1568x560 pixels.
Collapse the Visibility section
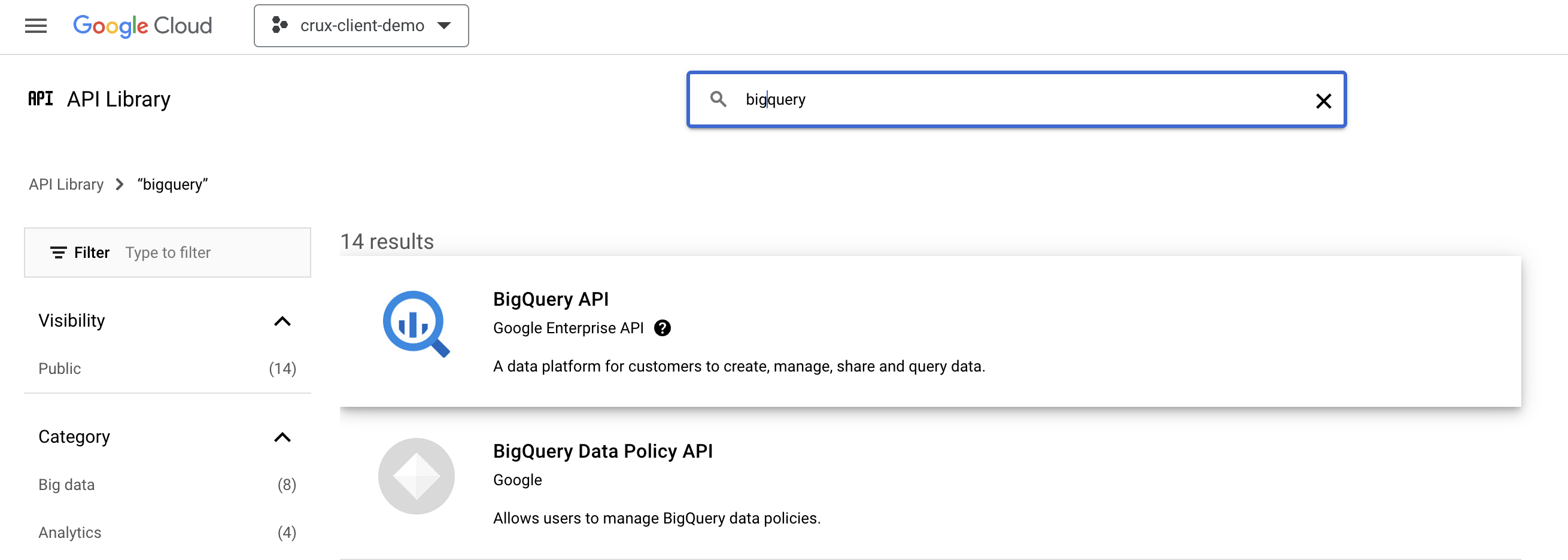(282, 321)
